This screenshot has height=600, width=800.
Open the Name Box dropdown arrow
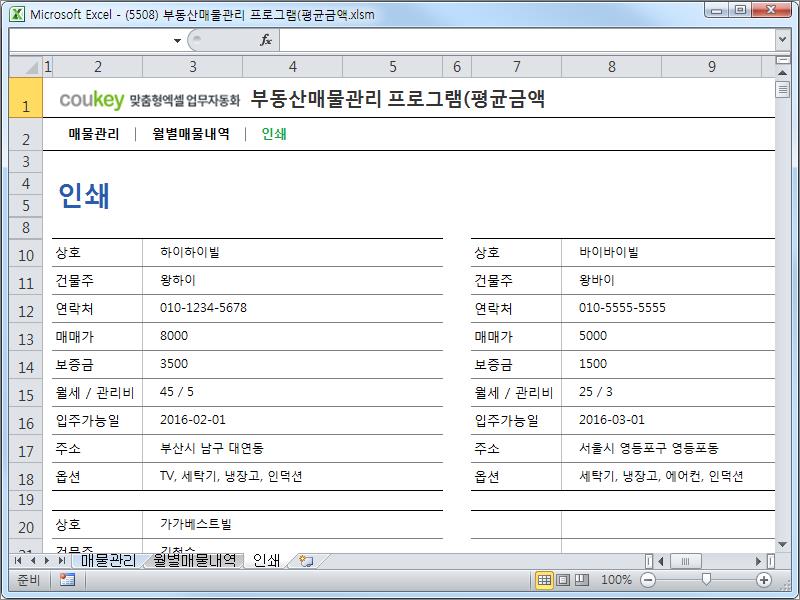click(177, 40)
